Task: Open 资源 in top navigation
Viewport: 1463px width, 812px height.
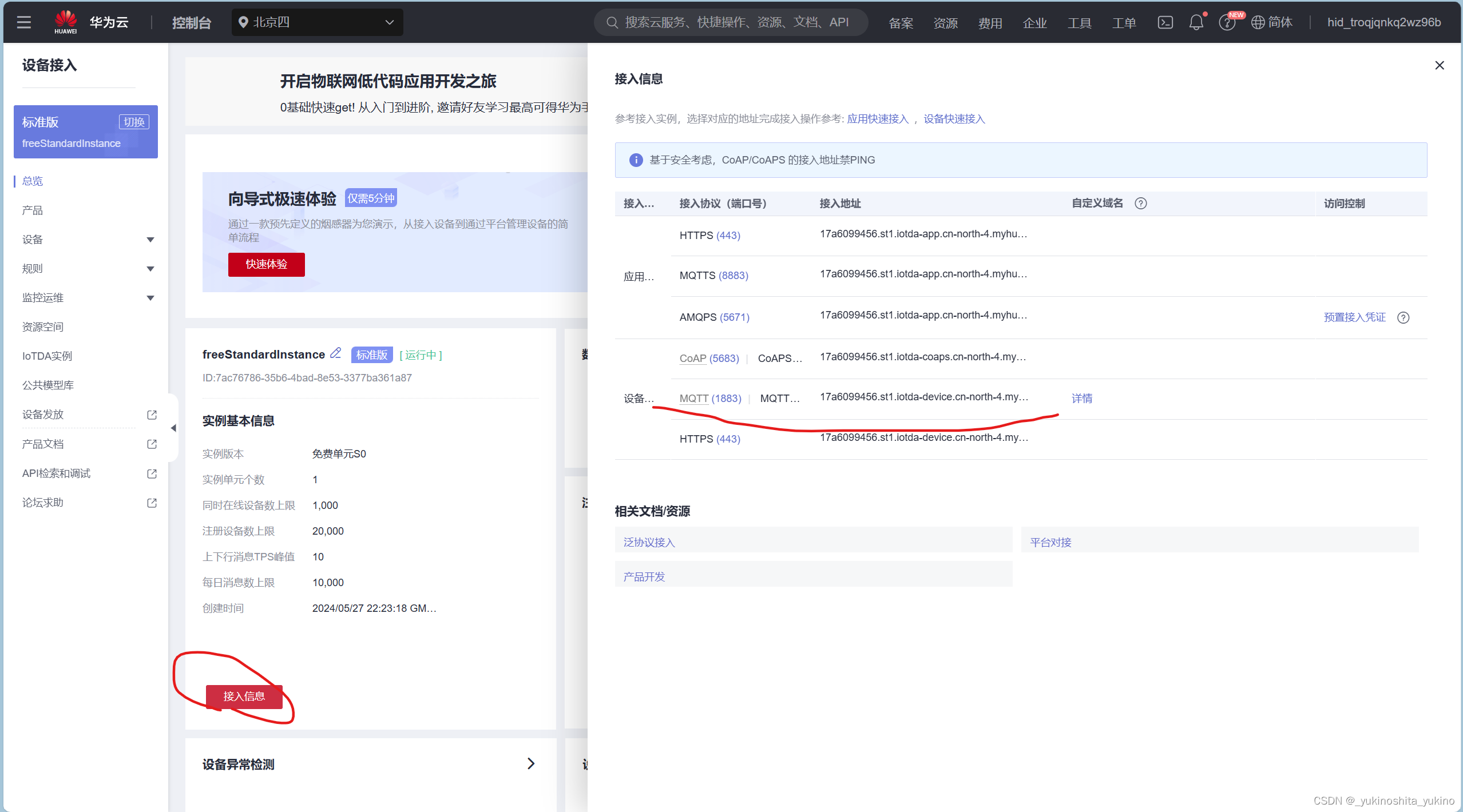Action: pos(945,23)
